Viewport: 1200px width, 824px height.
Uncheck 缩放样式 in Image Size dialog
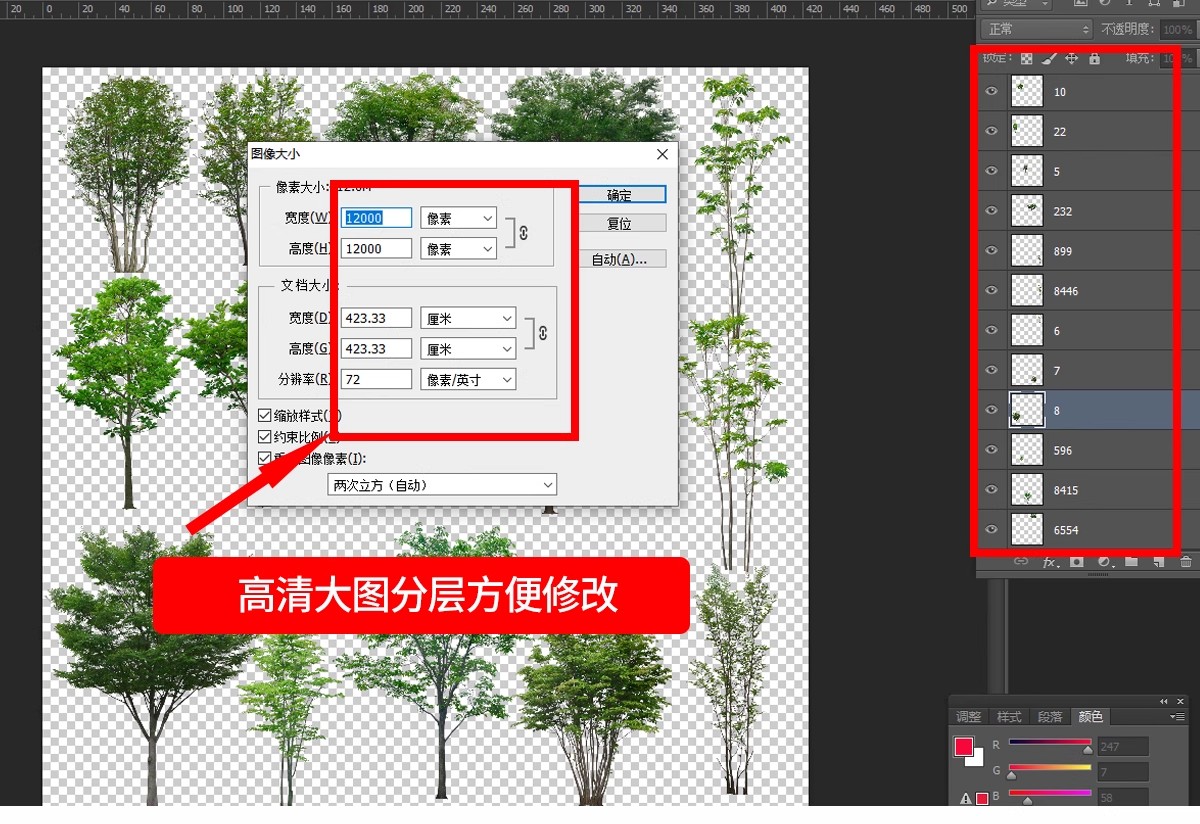pyautogui.click(x=265, y=416)
